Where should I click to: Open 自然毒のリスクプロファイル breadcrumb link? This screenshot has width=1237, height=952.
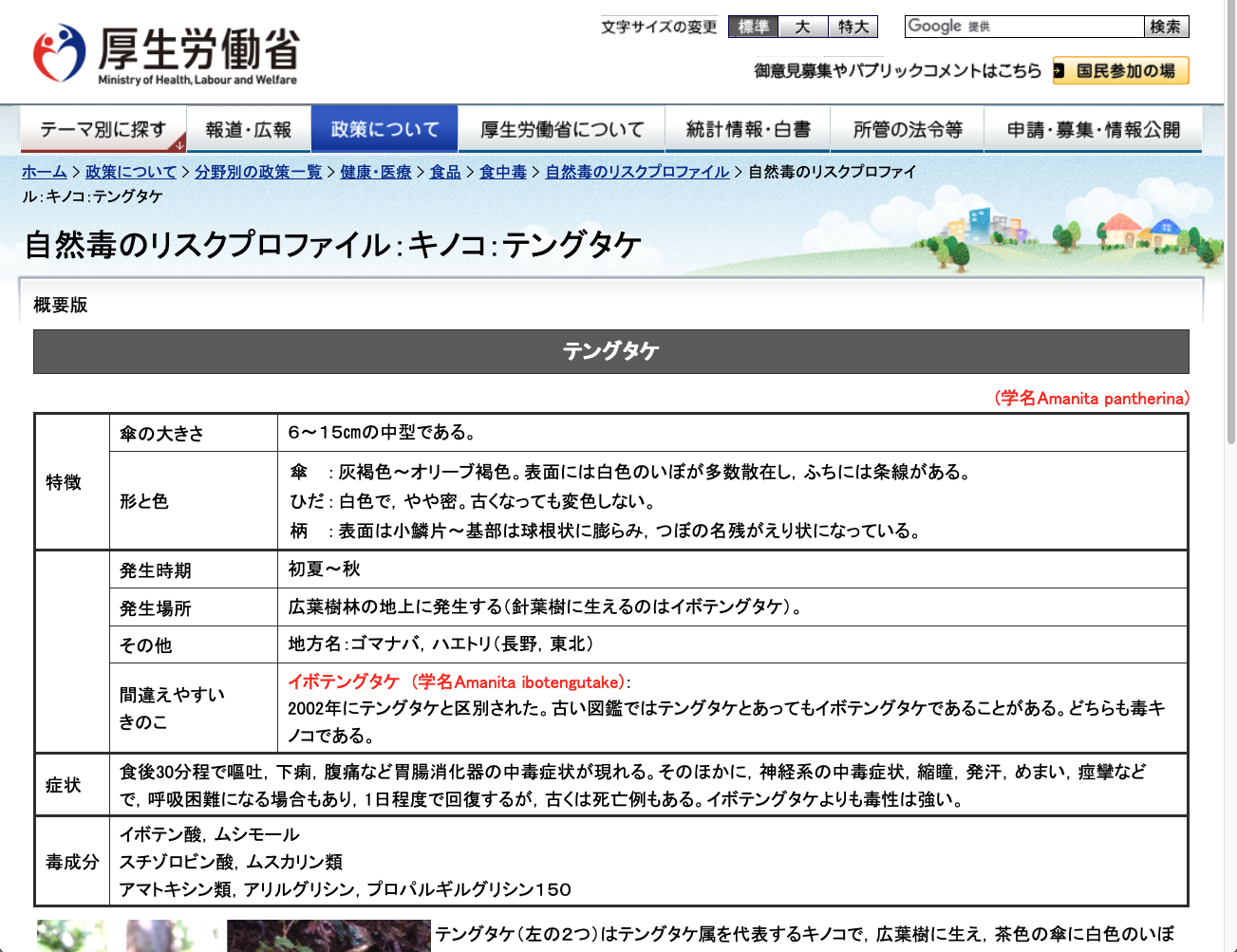tap(637, 172)
